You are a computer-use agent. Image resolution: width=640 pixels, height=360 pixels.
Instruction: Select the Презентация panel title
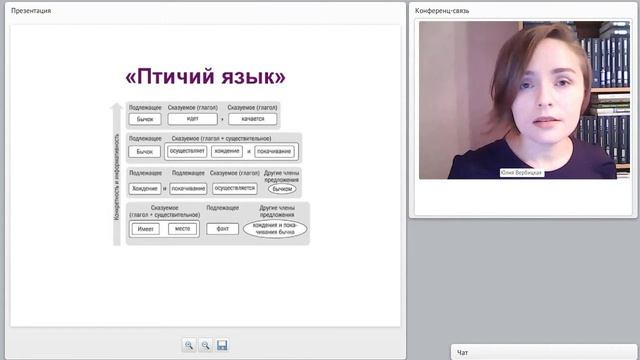tap(31, 11)
